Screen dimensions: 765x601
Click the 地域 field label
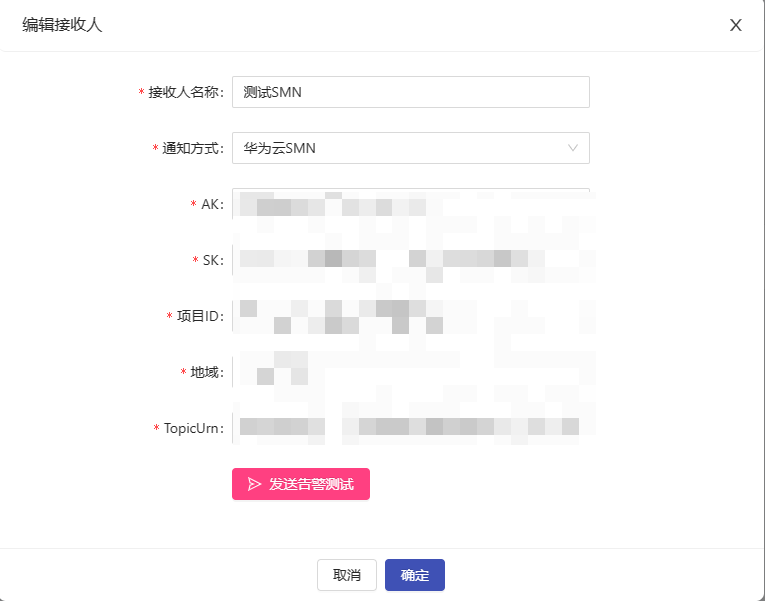click(x=207, y=372)
